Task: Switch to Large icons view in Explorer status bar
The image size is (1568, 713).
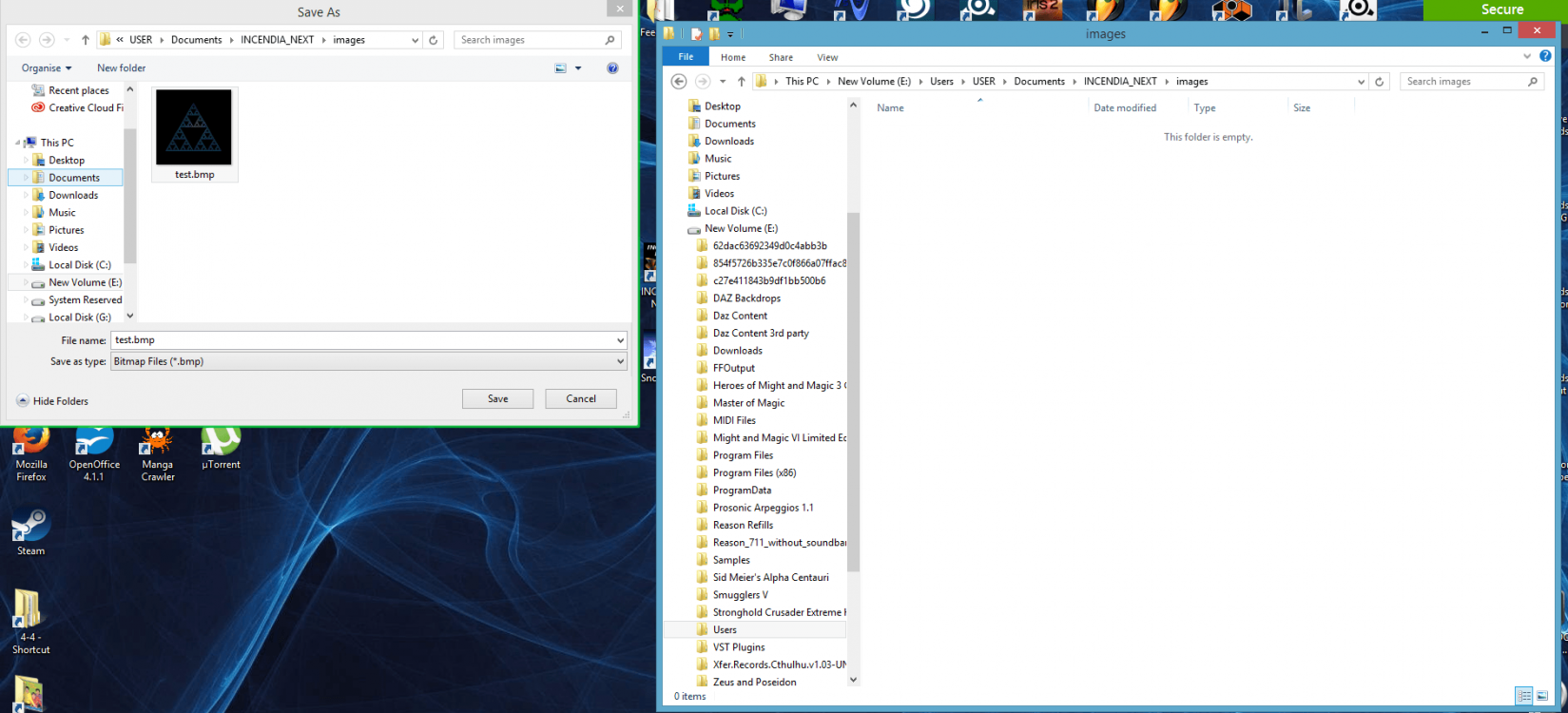Action: pyautogui.click(x=1541, y=696)
